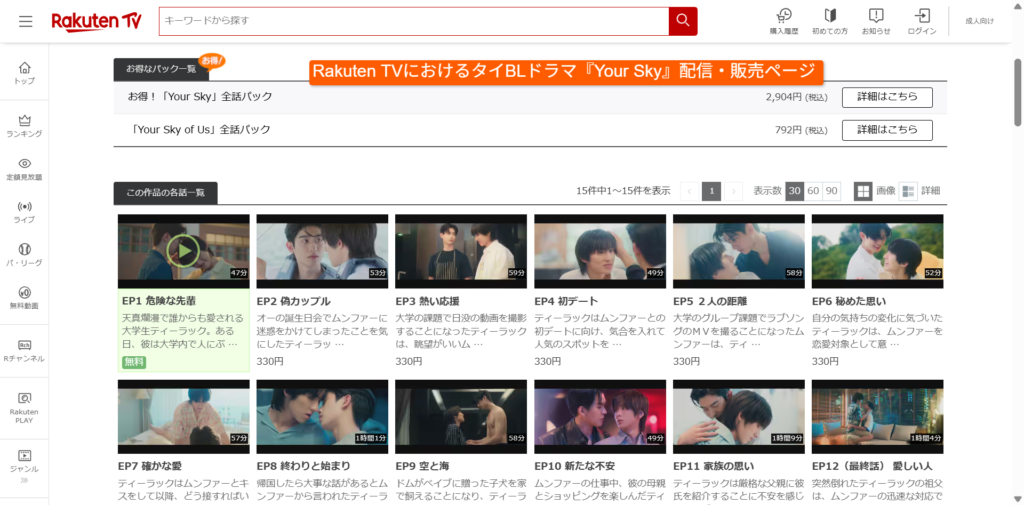The height and width of the screenshot is (505, 1024).
Task: Click EP9 空と海 title link
Action: [423, 466]
